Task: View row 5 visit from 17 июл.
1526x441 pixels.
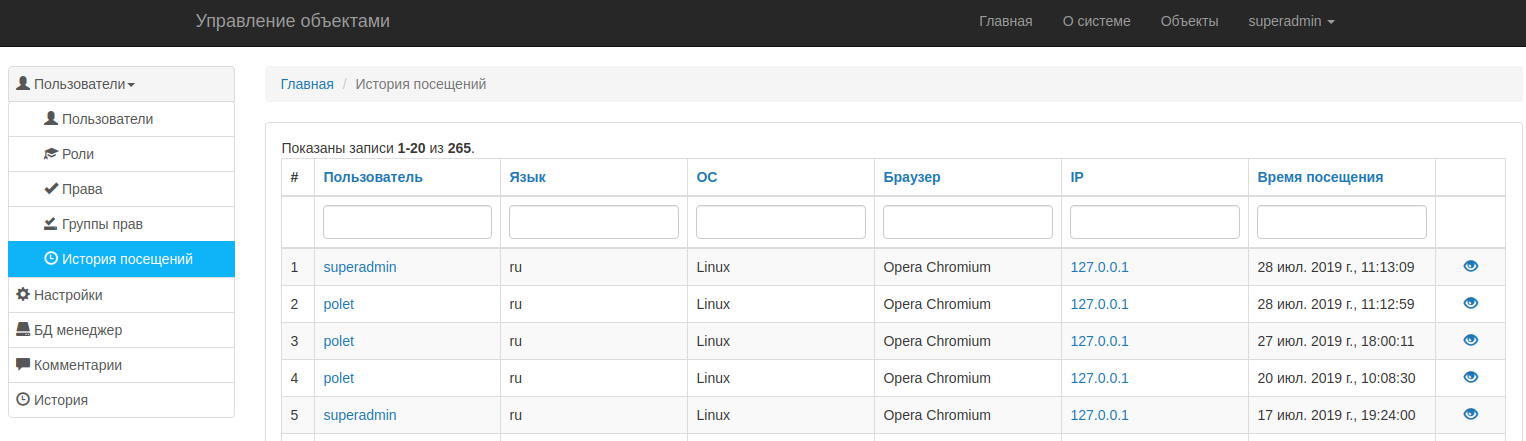Action: pos(1470,414)
